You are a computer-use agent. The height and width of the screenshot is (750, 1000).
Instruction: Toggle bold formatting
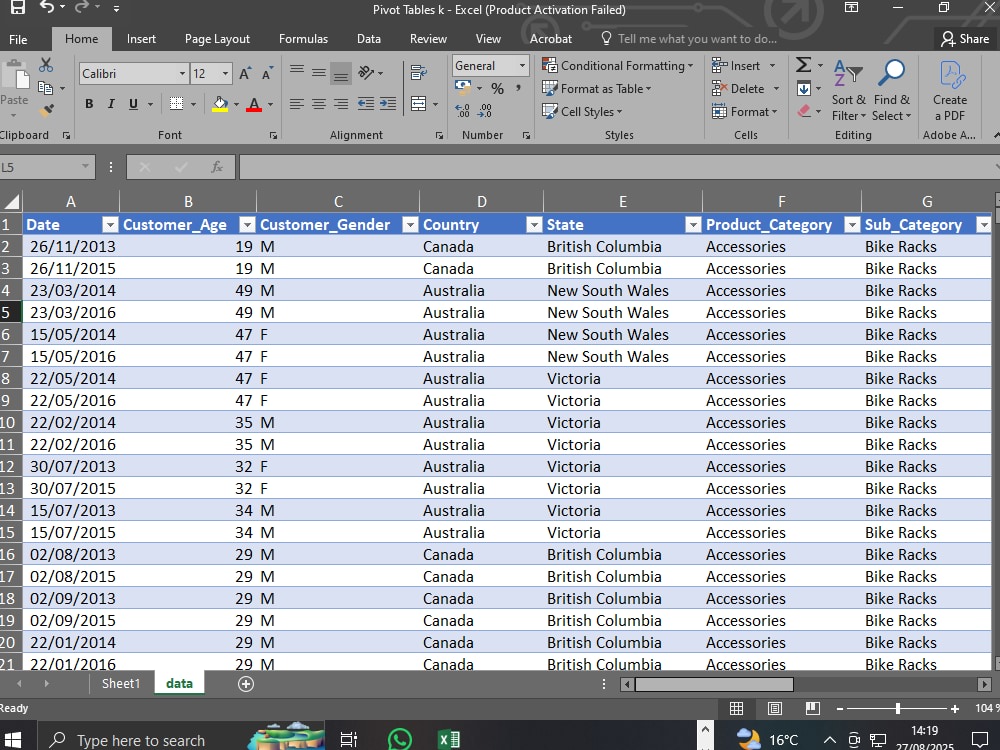click(x=89, y=104)
